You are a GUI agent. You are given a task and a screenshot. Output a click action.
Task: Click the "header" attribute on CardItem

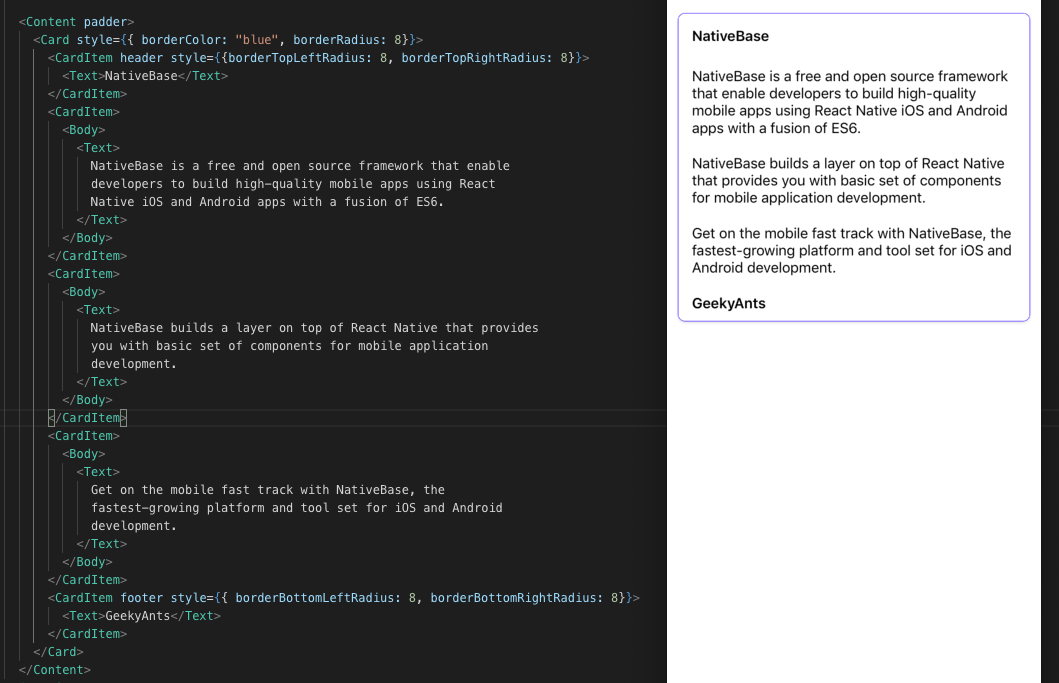point(141,58)
